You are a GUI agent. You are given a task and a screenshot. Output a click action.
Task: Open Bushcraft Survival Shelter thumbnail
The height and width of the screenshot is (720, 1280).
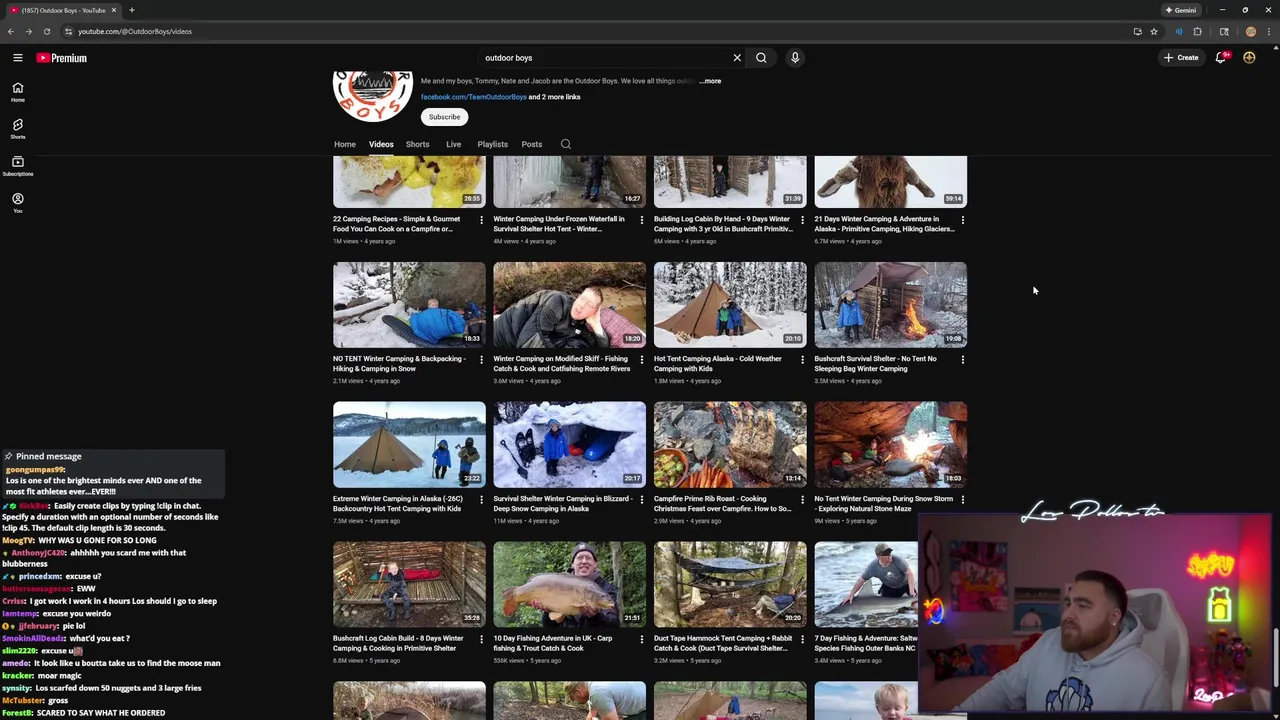[x=890, y=305]
